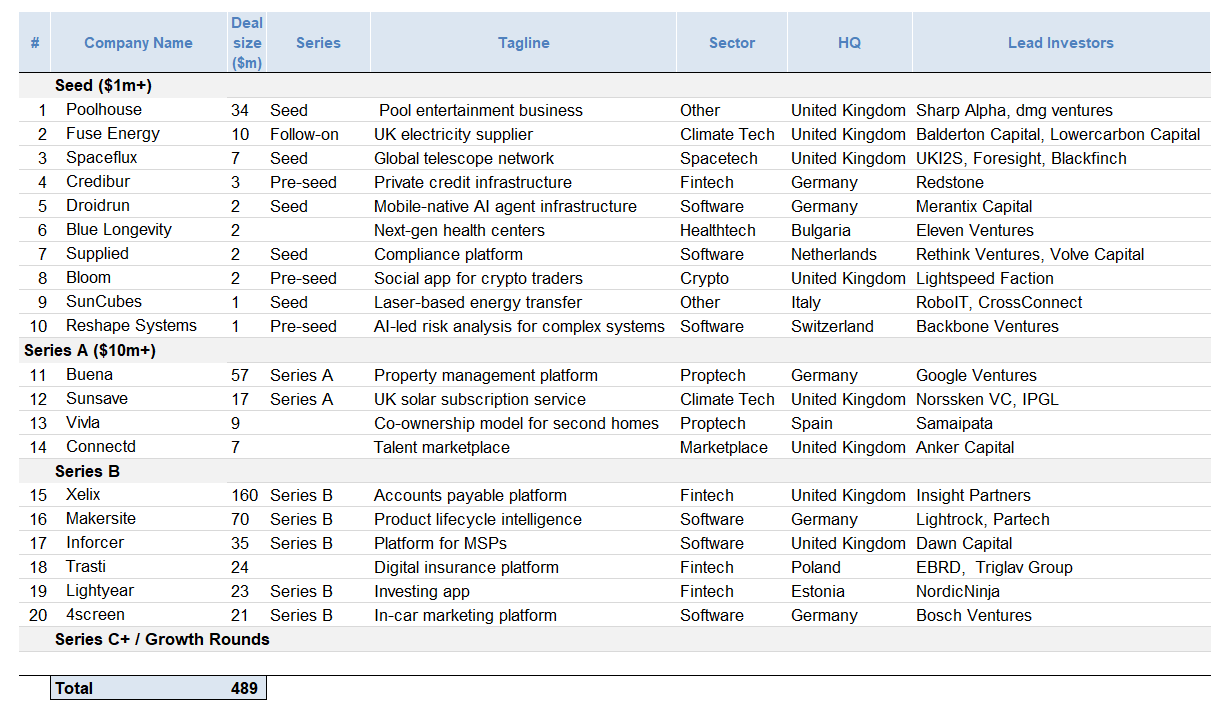Select the Blue Longevity cell
The image size is (1231, 717).
click(x=119, y=230)
